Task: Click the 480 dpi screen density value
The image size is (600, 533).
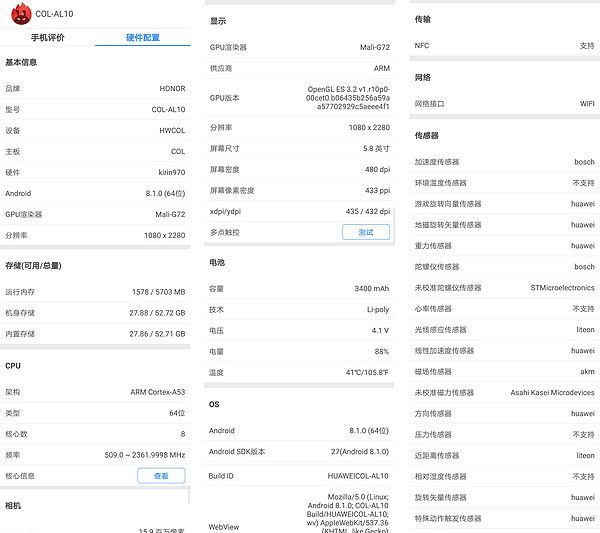Action: [x=378, y=169]
